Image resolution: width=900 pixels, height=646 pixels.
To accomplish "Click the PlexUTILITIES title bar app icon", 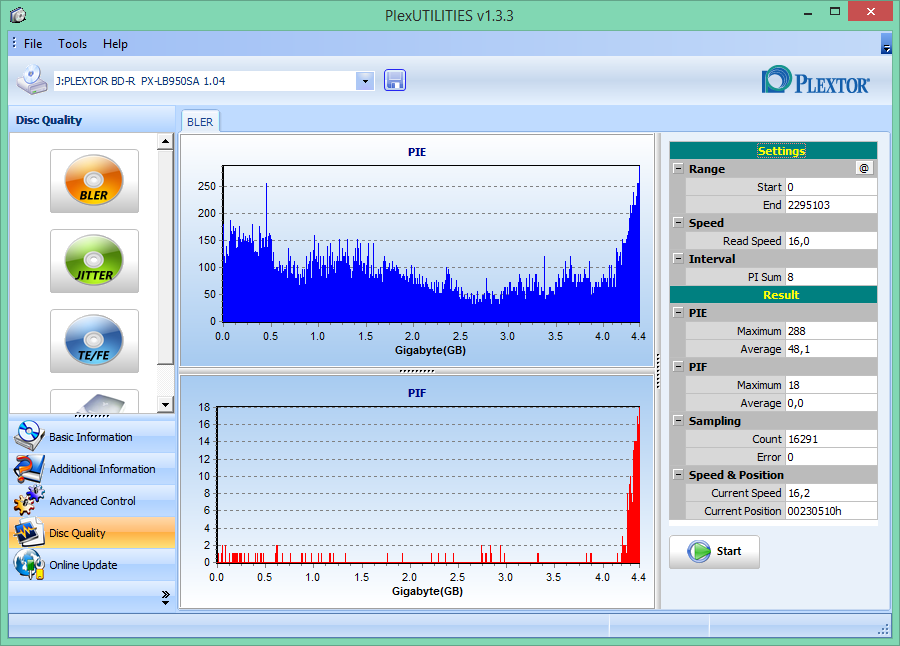I will (x=18, y=14).
